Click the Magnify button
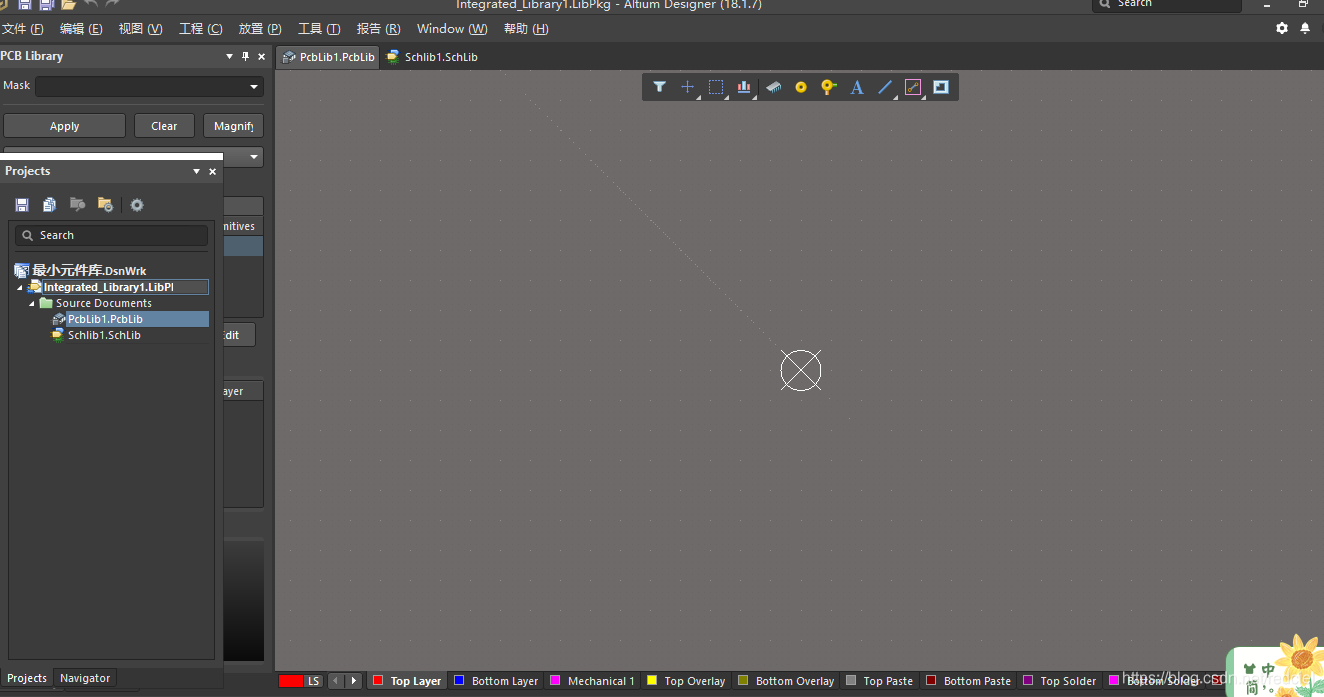This screenshot has width=1324, height=697. tap(234, 126)
